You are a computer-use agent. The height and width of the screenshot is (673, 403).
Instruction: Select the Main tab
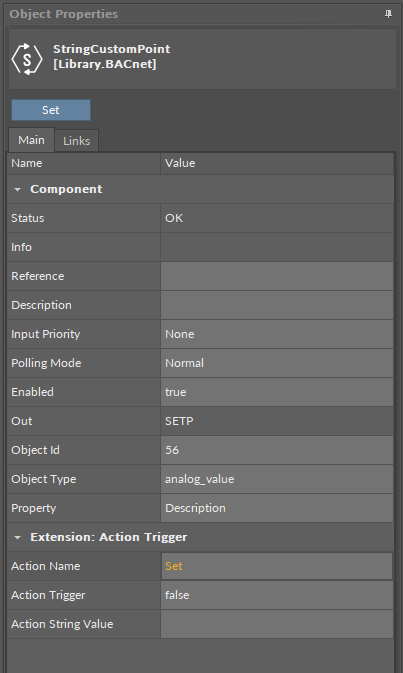(31, 140)
